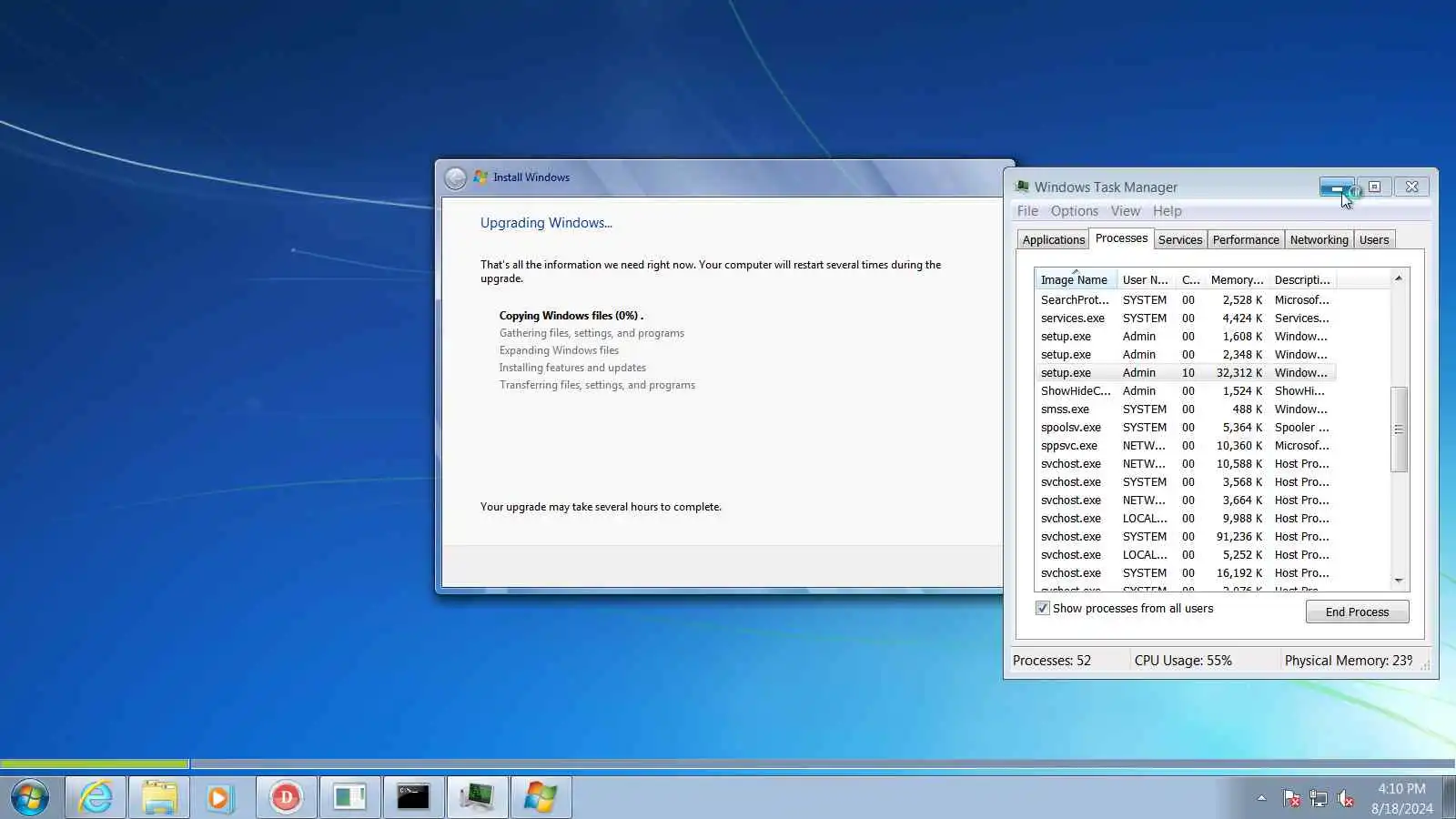Click the network icon in system tray
This screenshot has width=1456, height=819.
click(x=1319, y=798)
